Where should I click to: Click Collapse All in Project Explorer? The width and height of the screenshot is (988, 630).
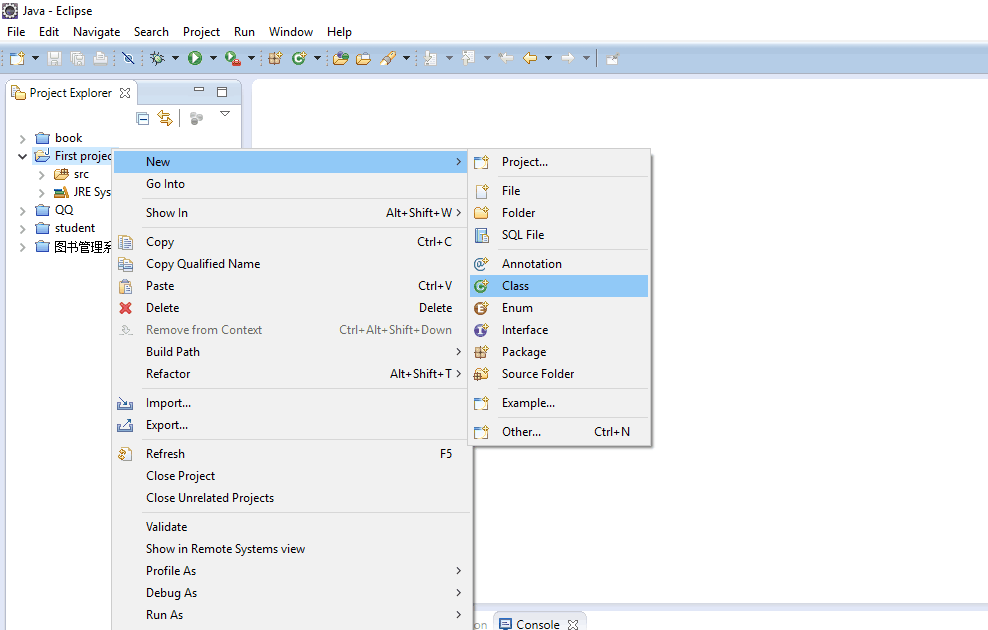point(143,118)
